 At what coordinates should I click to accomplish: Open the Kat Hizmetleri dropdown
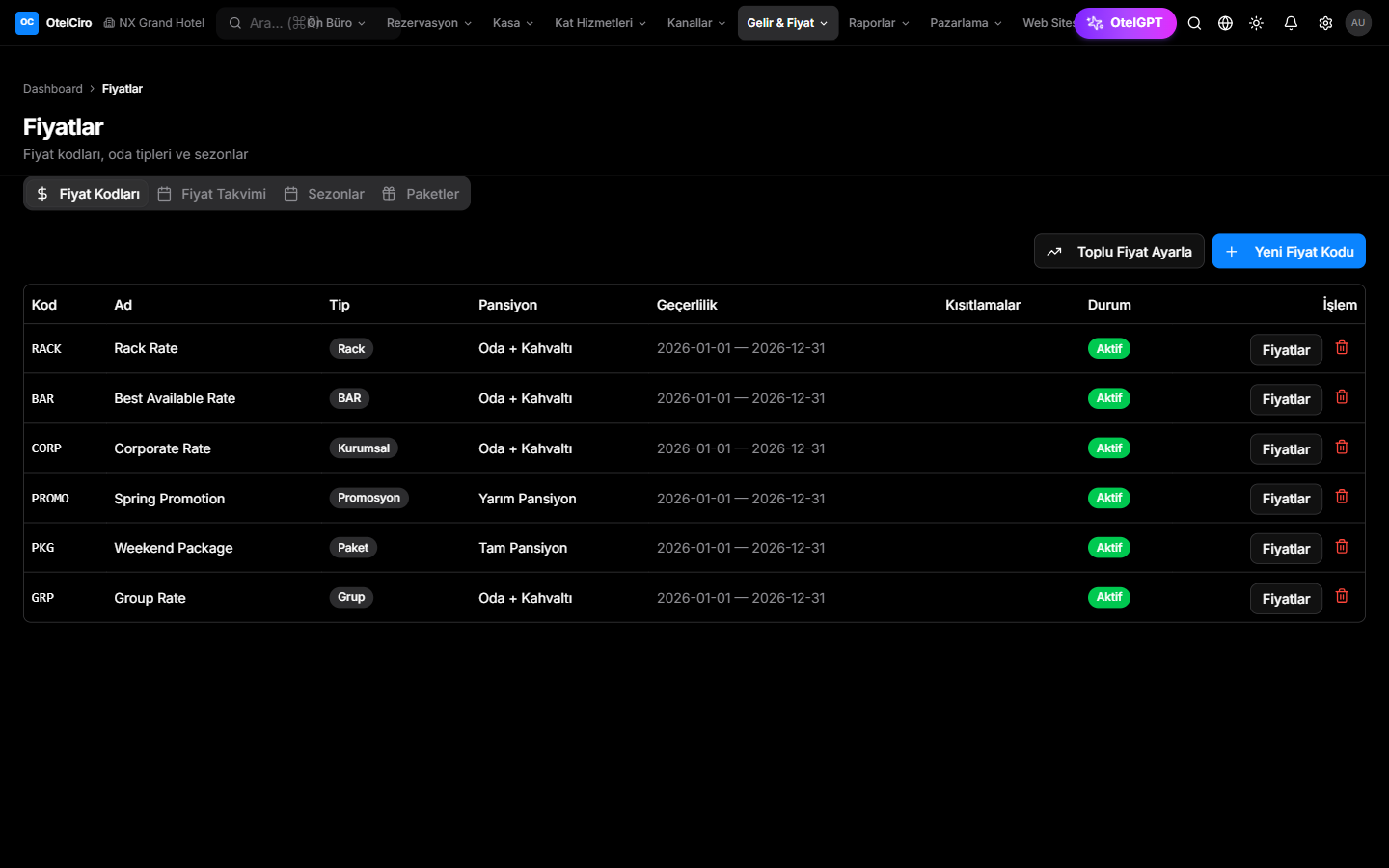click(x=600, y=23)
